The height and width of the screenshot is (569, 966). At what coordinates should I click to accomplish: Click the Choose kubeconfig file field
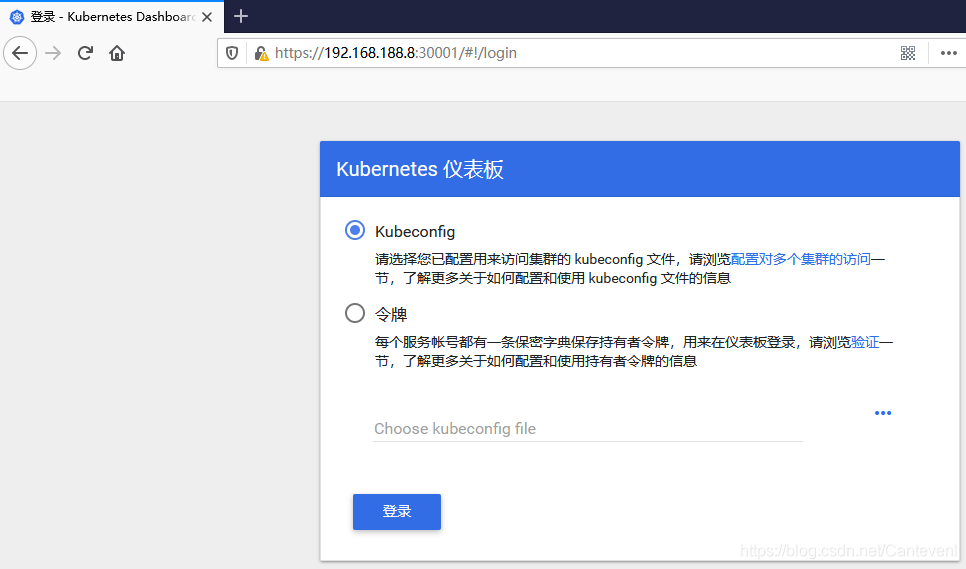[x=587, y=429]
